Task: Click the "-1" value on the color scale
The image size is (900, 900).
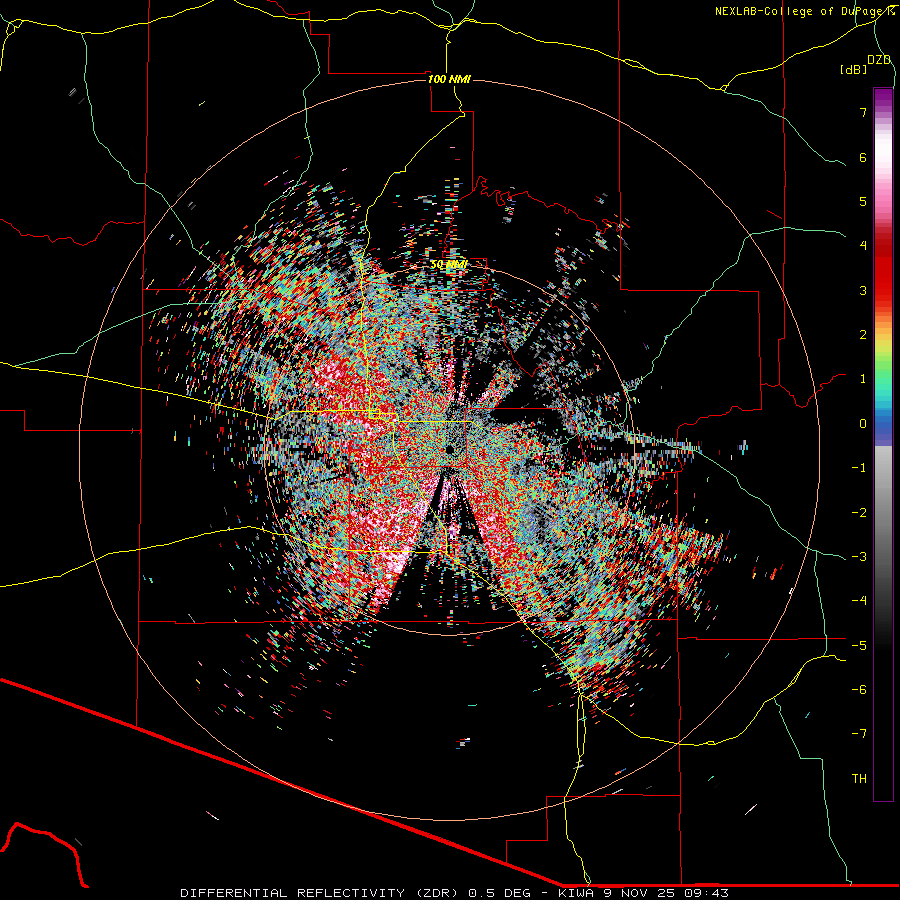Action: point(859,468)
